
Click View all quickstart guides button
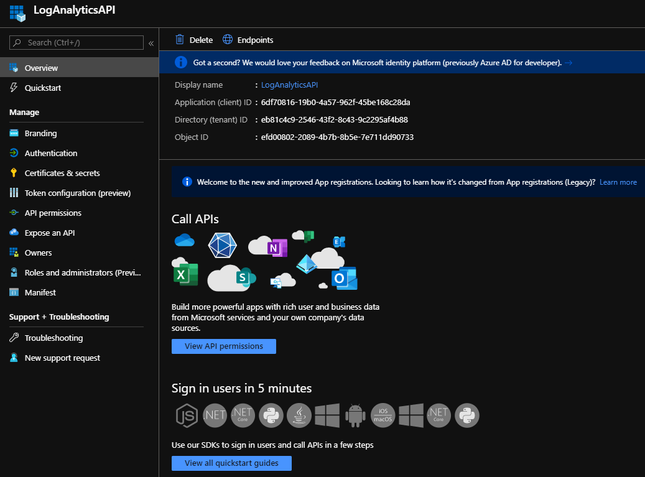(x=232, y=463)
